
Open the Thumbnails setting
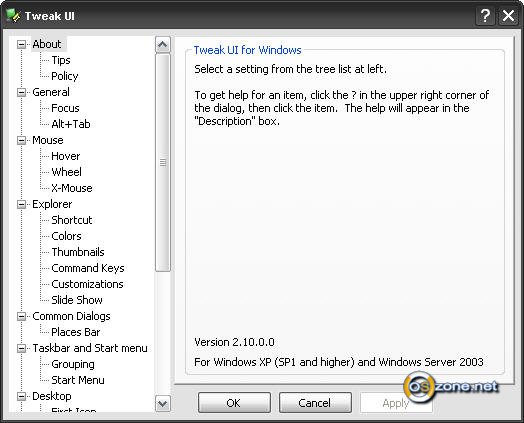pos(78,252)
